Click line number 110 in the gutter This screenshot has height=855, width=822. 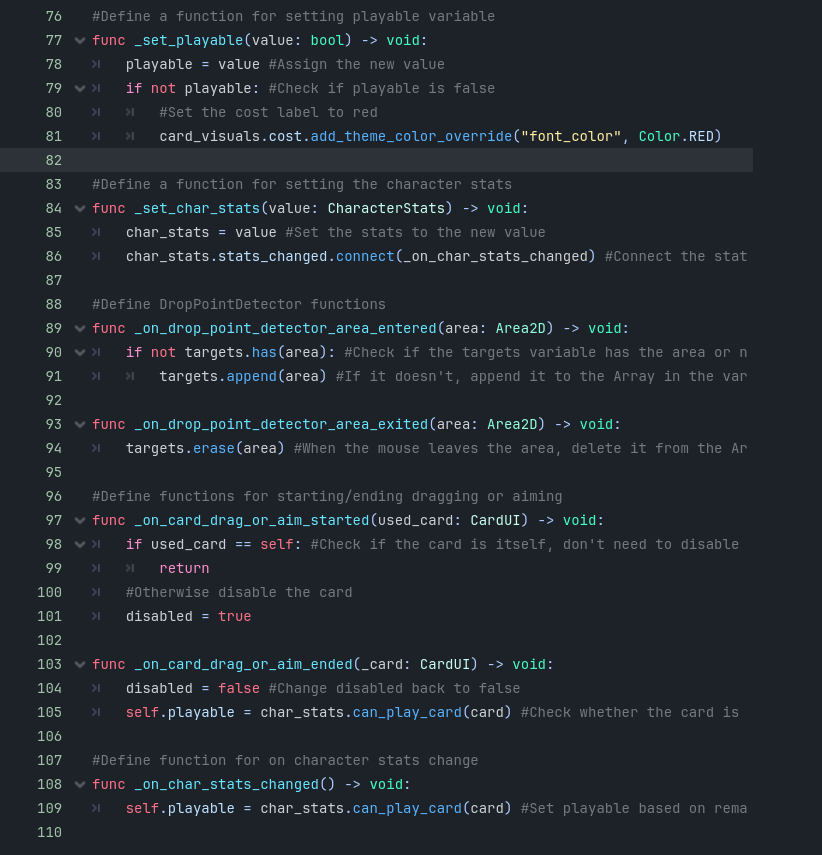49,832
